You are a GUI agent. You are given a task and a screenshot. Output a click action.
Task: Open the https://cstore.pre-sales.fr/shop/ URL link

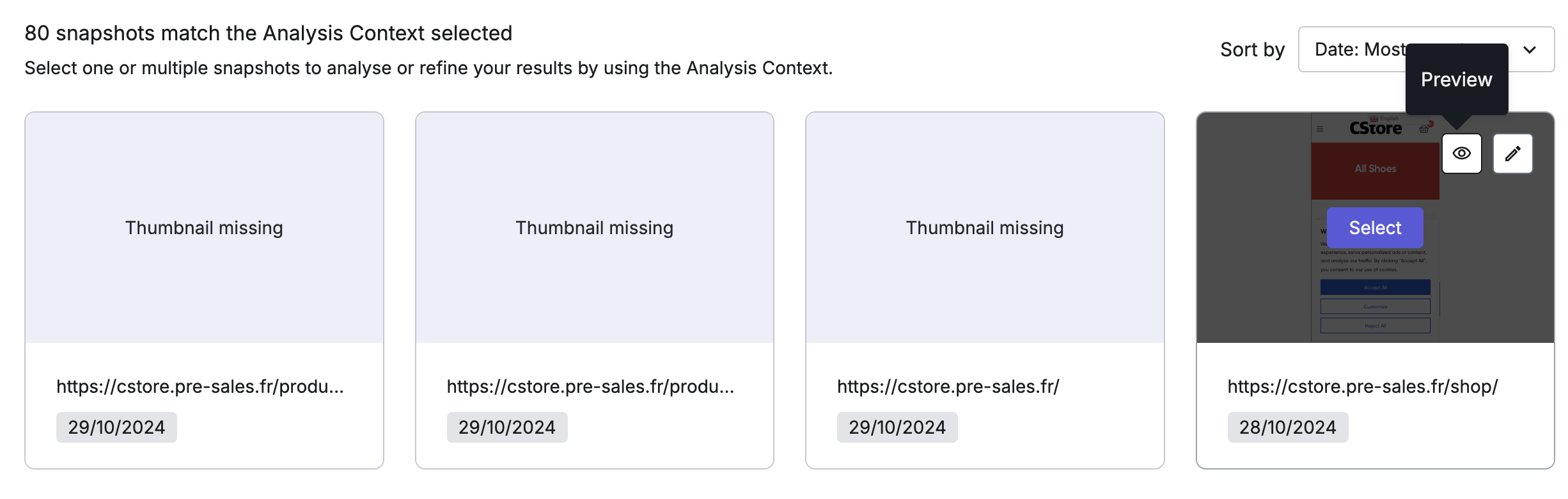(x=1362, y=386)
